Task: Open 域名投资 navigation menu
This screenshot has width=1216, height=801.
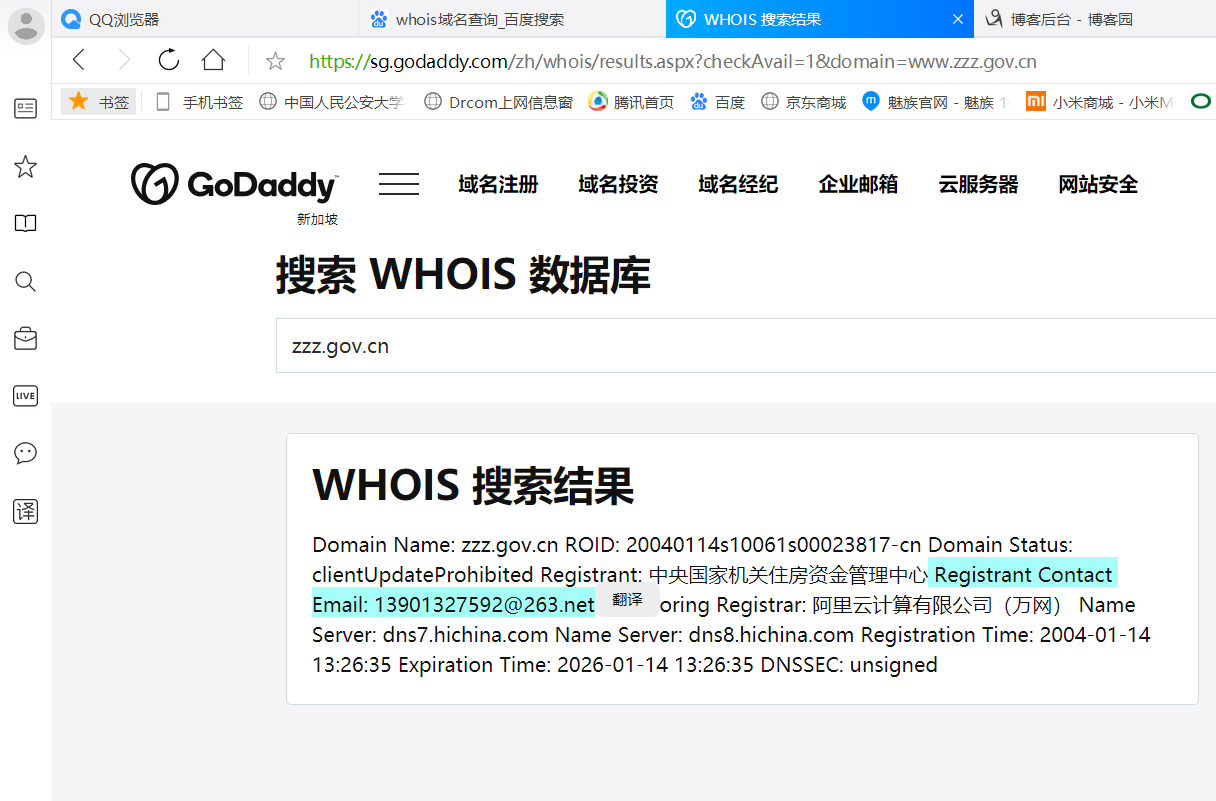Action: (618, 184)
